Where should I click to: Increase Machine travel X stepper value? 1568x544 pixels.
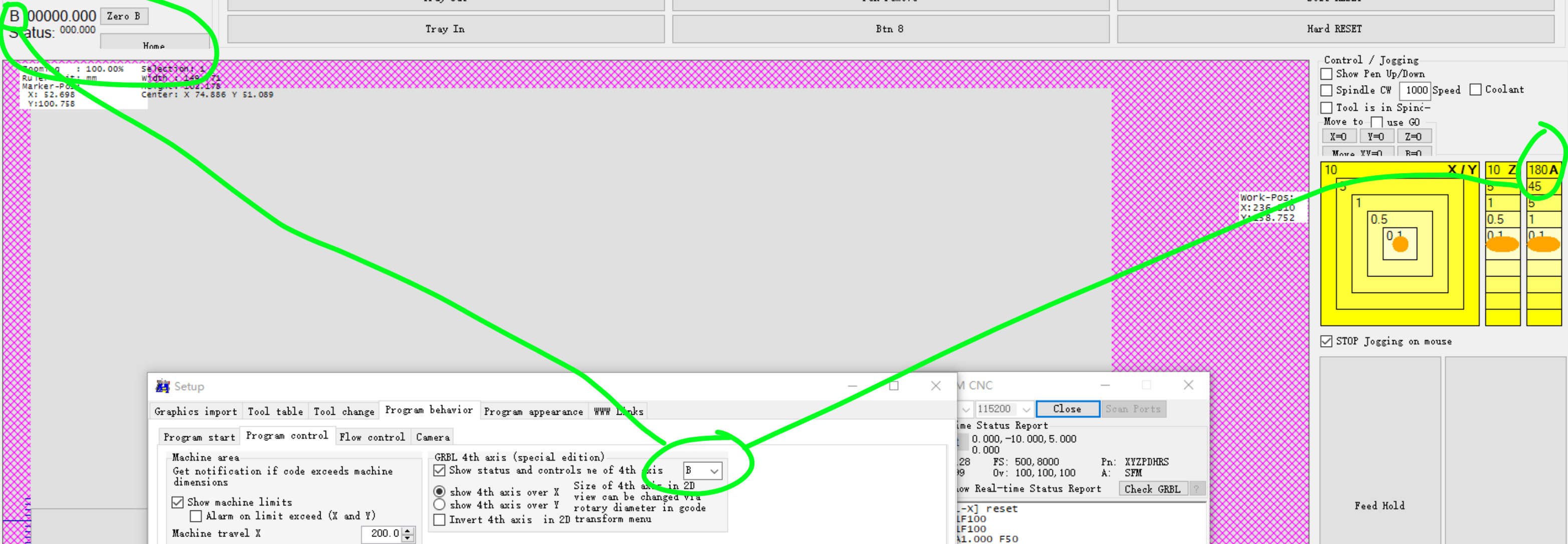[x=408, y=529]
